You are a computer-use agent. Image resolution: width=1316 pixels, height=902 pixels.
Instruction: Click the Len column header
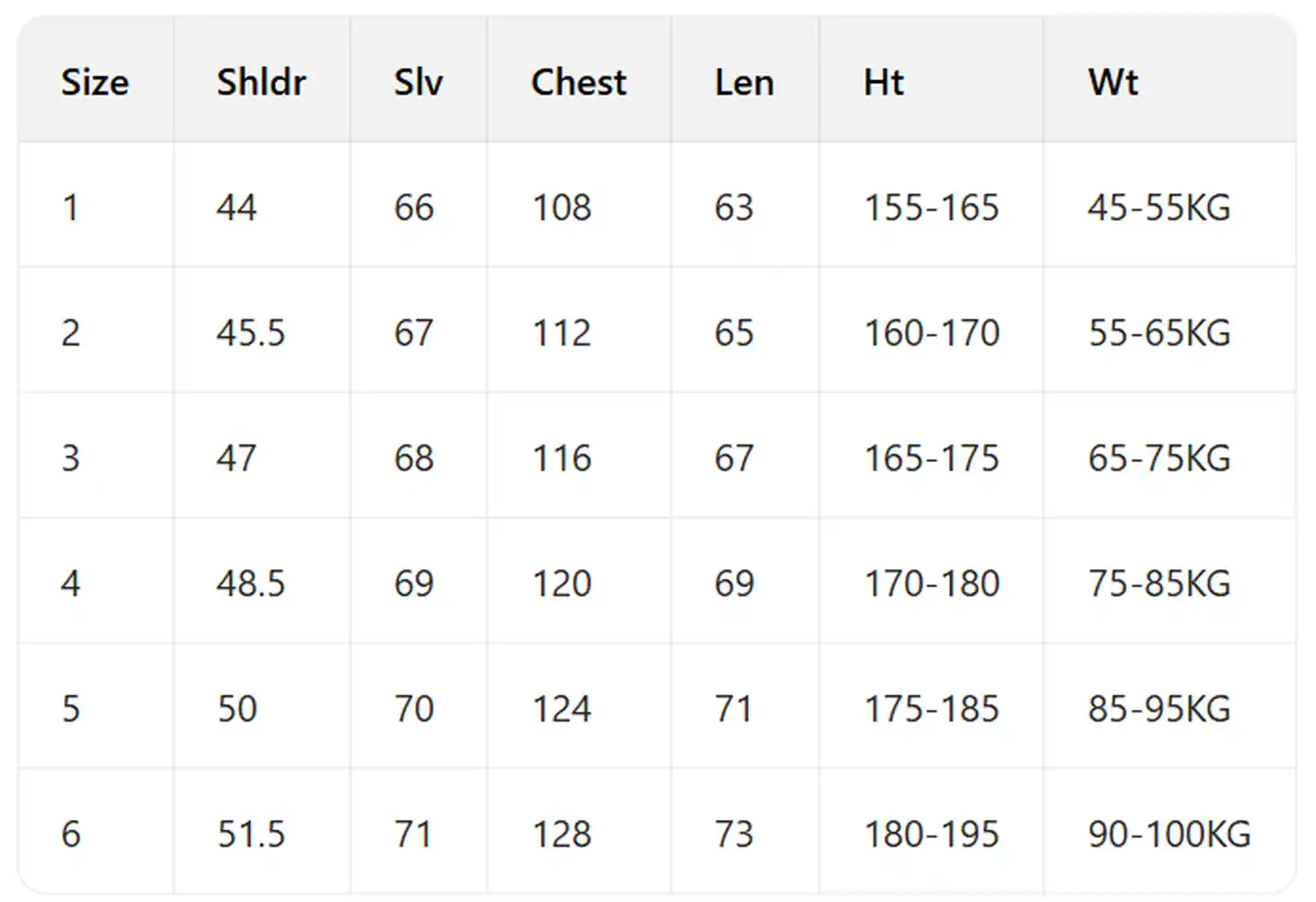click(x=744, y=83)
